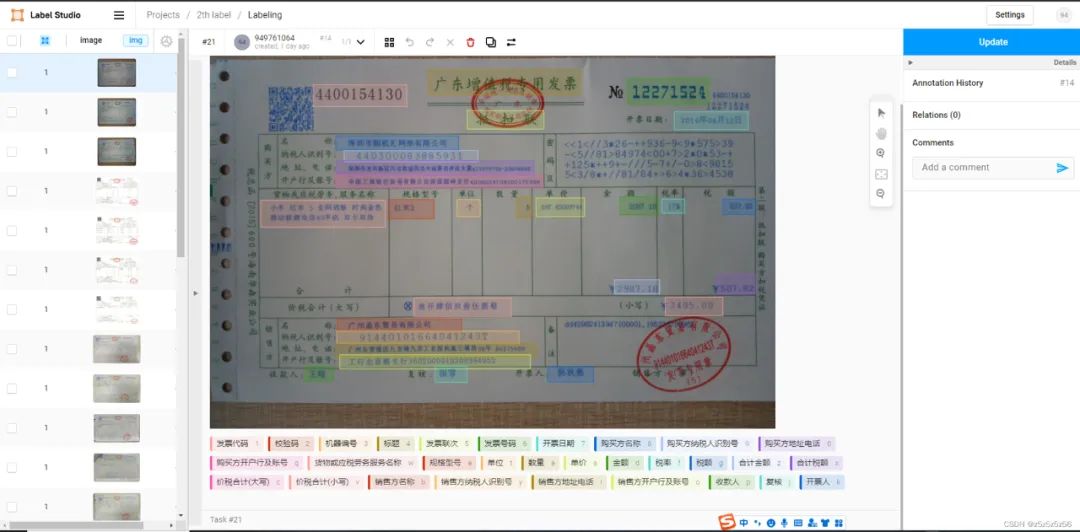Select the hand pan tool
The image size is (1080, 532).
(881, 133)
